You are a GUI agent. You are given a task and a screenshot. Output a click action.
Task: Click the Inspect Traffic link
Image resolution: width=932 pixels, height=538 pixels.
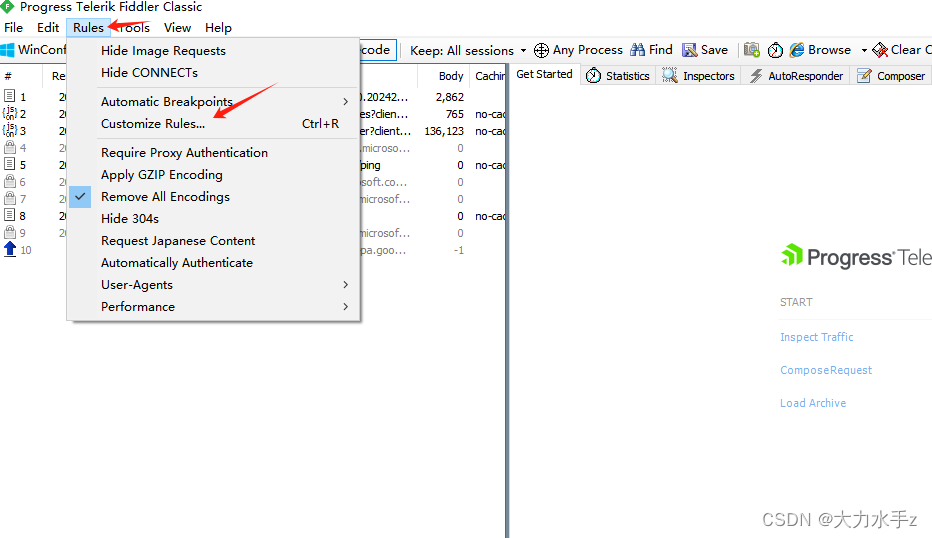pos(816,337)
